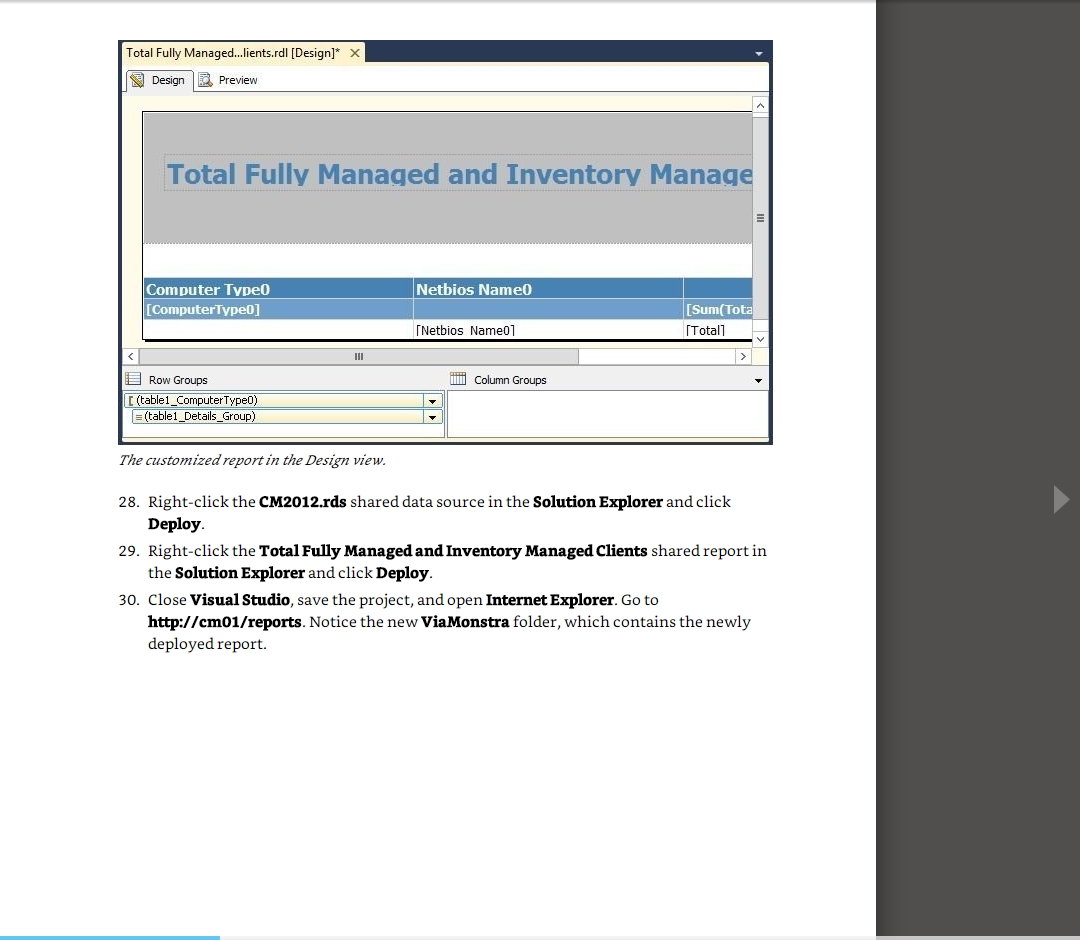1080x940 pixels.
Task: Close the report .rdl document tab
Action: 354,53
